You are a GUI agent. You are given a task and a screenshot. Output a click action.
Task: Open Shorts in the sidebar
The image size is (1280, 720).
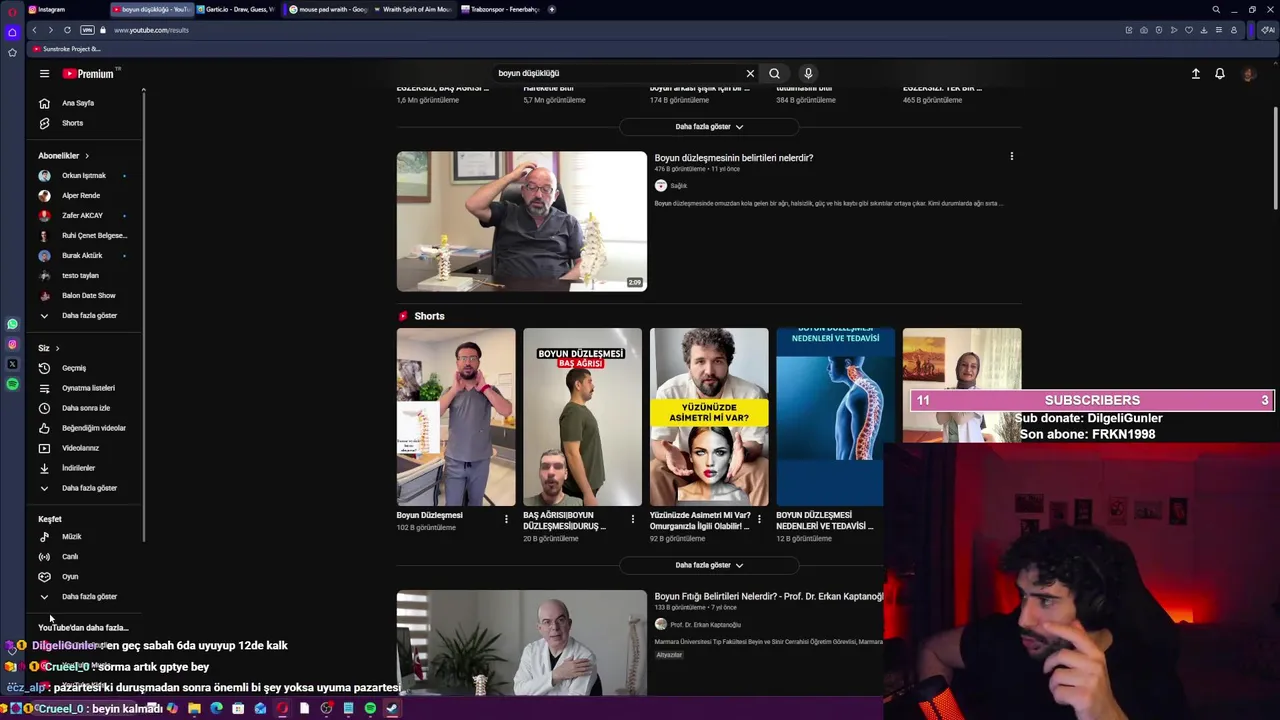coord(72,123)
